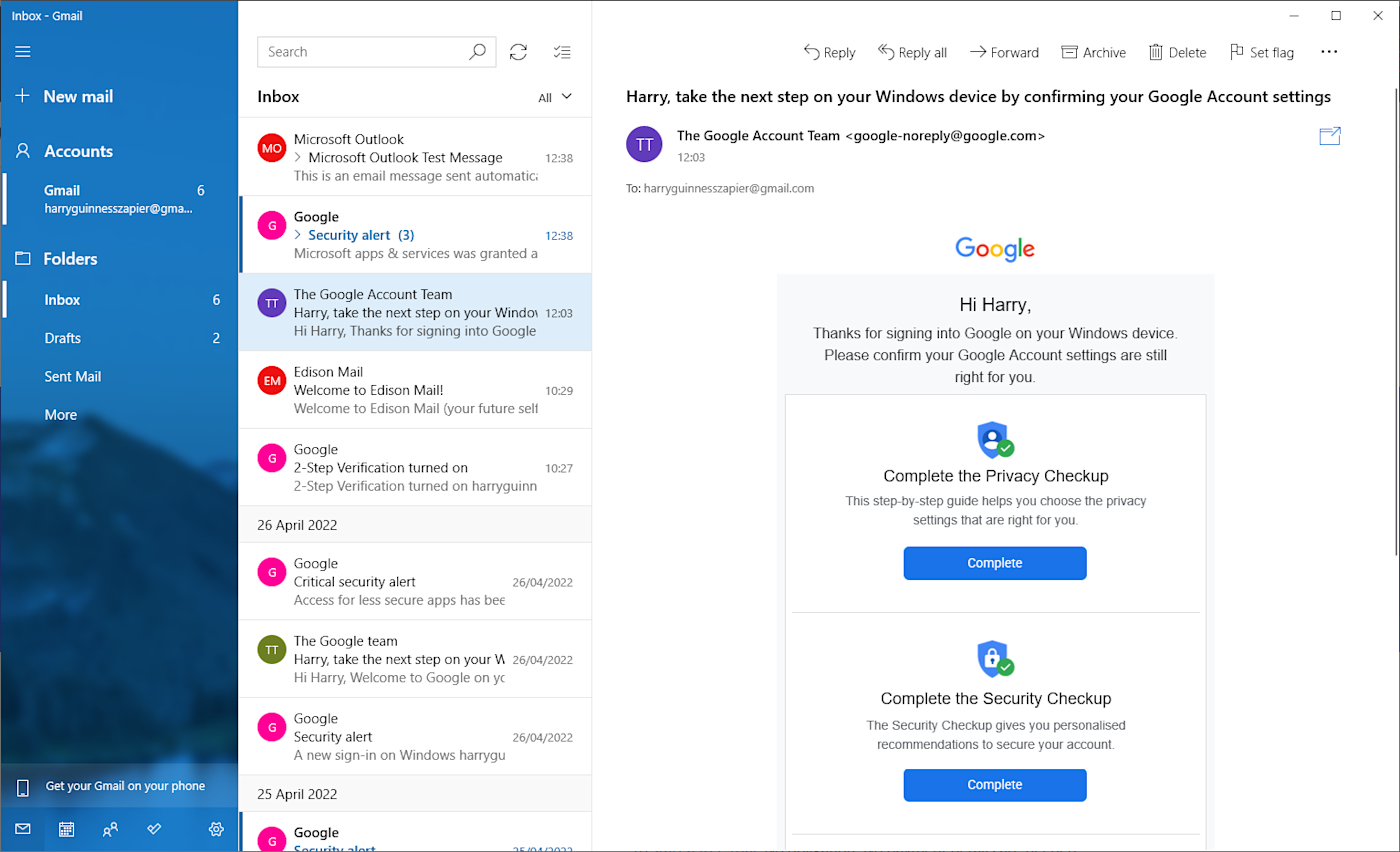Expand the Microsoft Outlook conversation chevron
The width and height of the screenshot is (1400, 852).
[x=297, y=158]
